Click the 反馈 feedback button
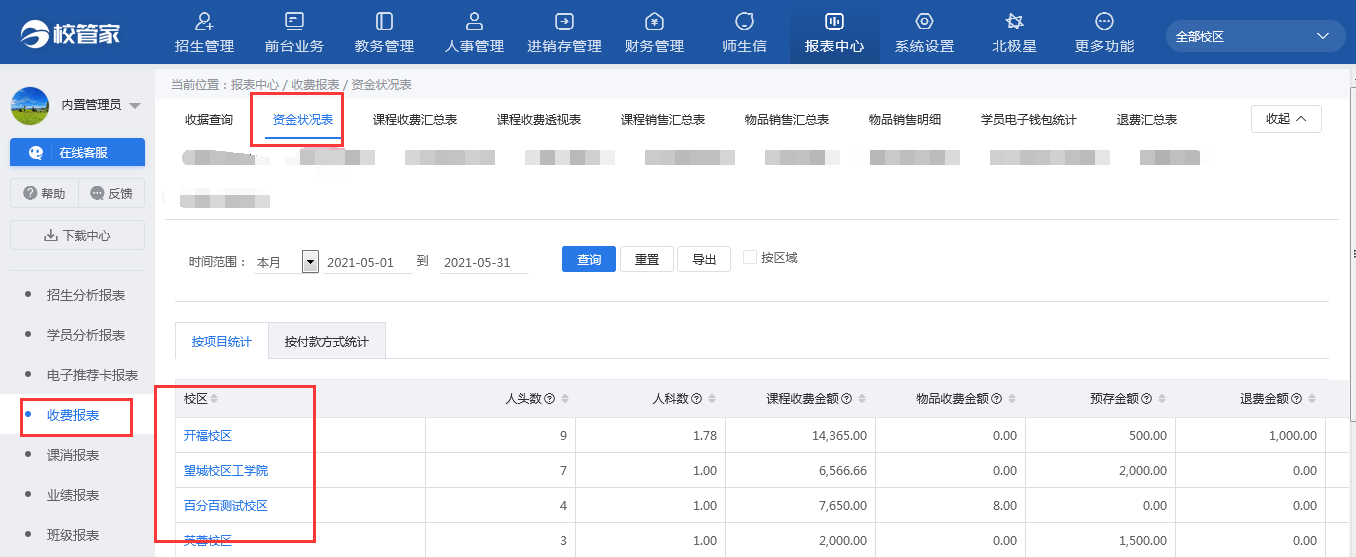The width and height of the screenshot is (1356, 557). 111,194
